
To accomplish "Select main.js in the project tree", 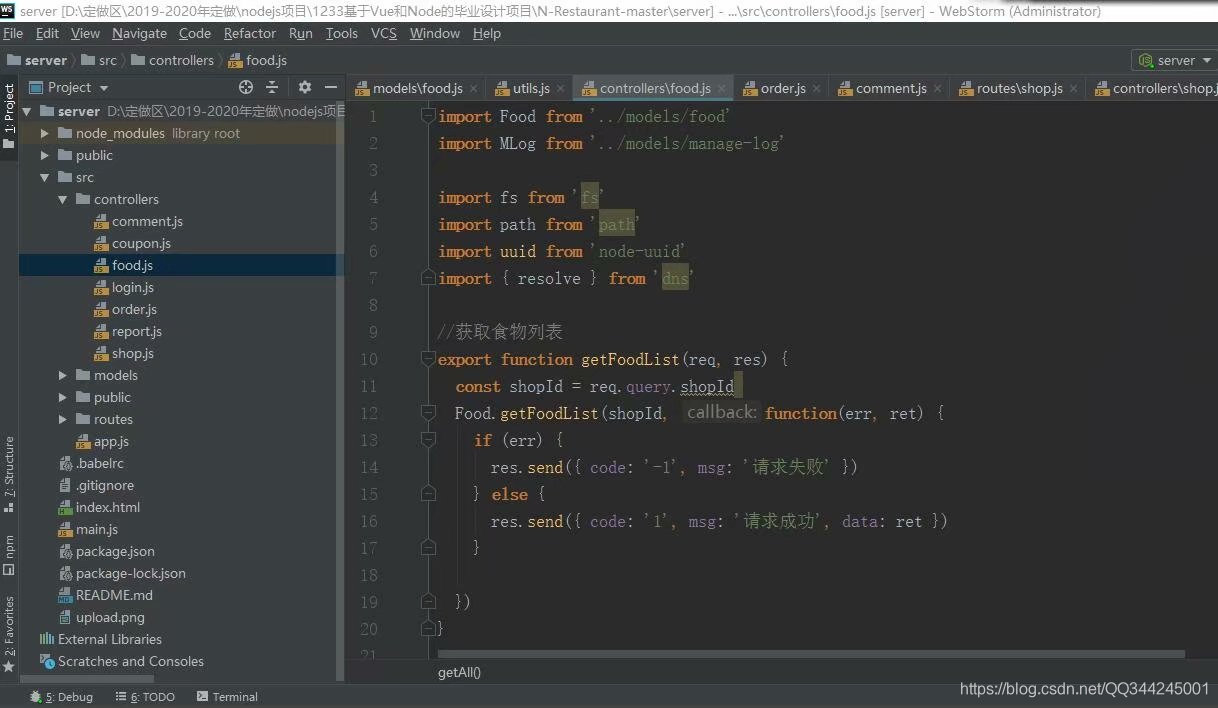I will [x=97, y=529].
